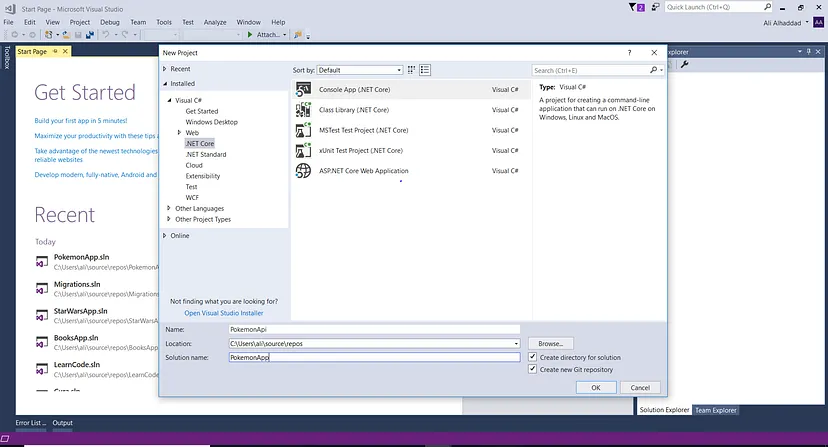Open Solution Explorer window position dropdown
This screenshot has height=447, width=828.
pos(799,52)
